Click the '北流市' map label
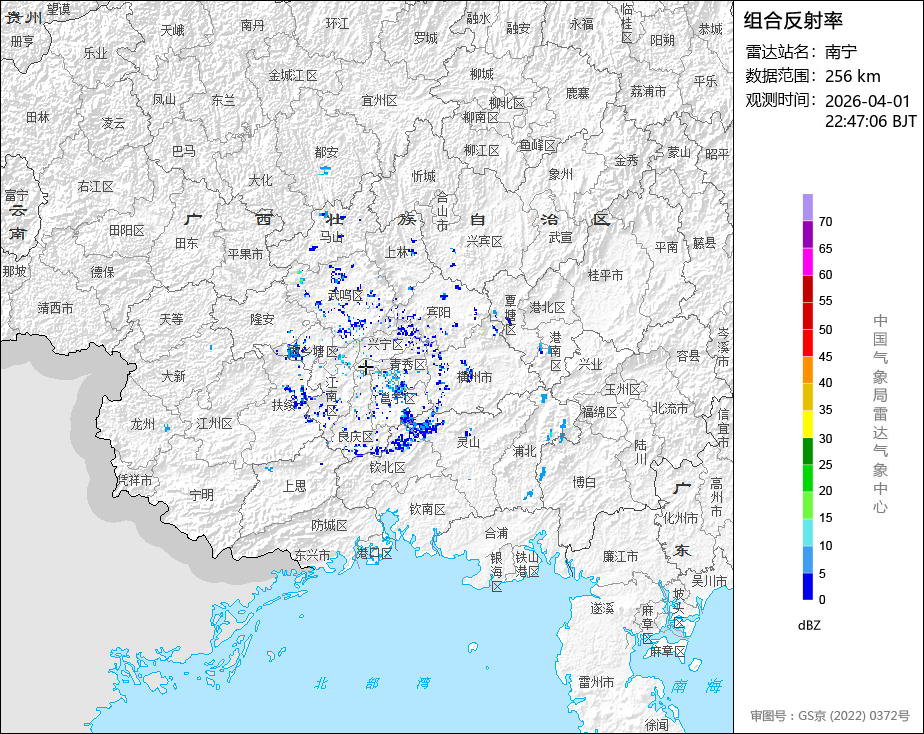This screenshot has width=924, height=734. point(669,408)
